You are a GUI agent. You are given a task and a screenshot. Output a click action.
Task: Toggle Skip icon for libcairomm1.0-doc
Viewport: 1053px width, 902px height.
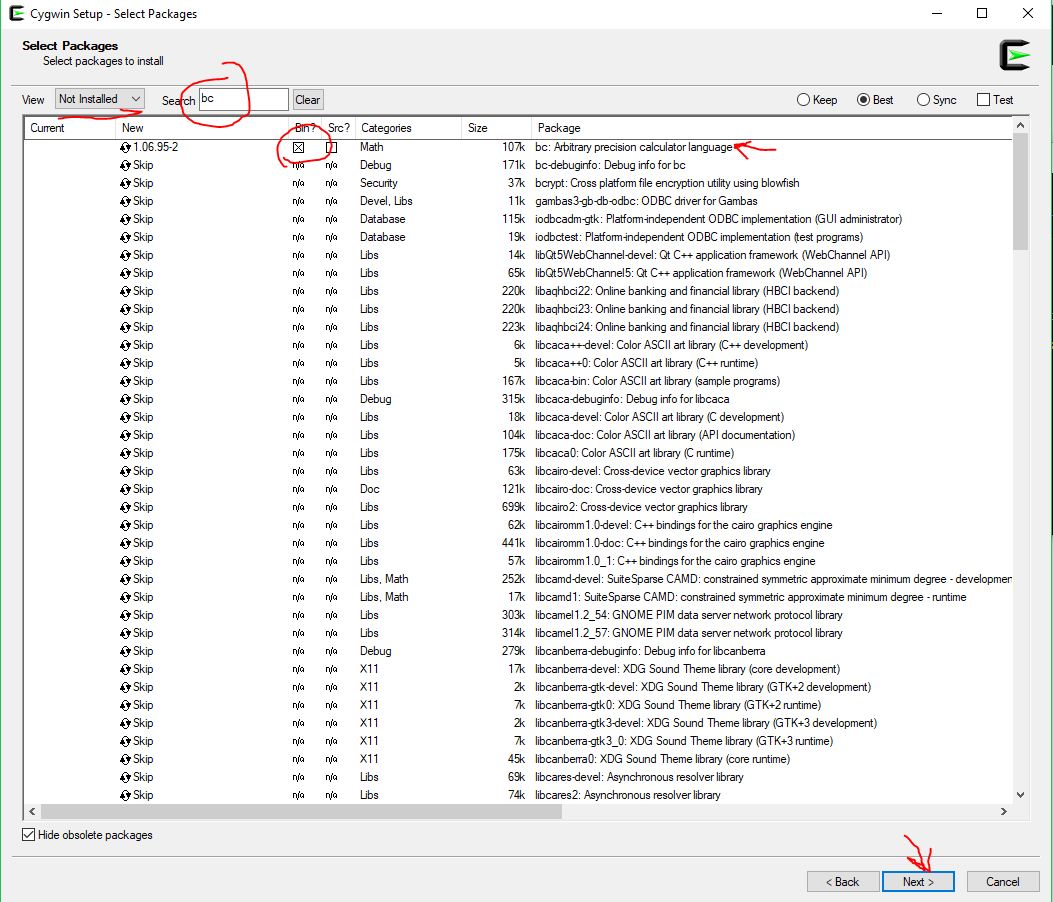[125, 543]
